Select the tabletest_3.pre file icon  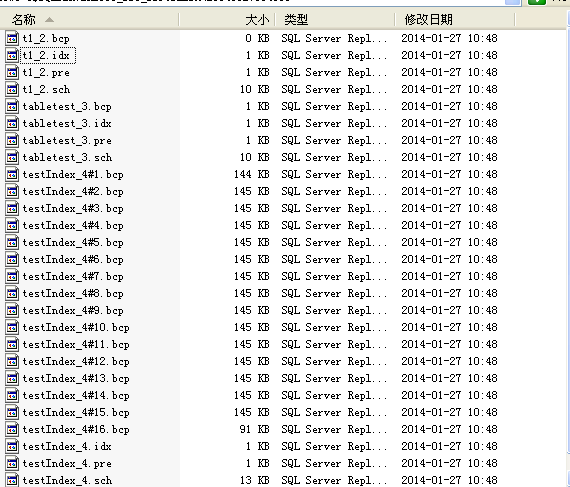tap(12, 140)
